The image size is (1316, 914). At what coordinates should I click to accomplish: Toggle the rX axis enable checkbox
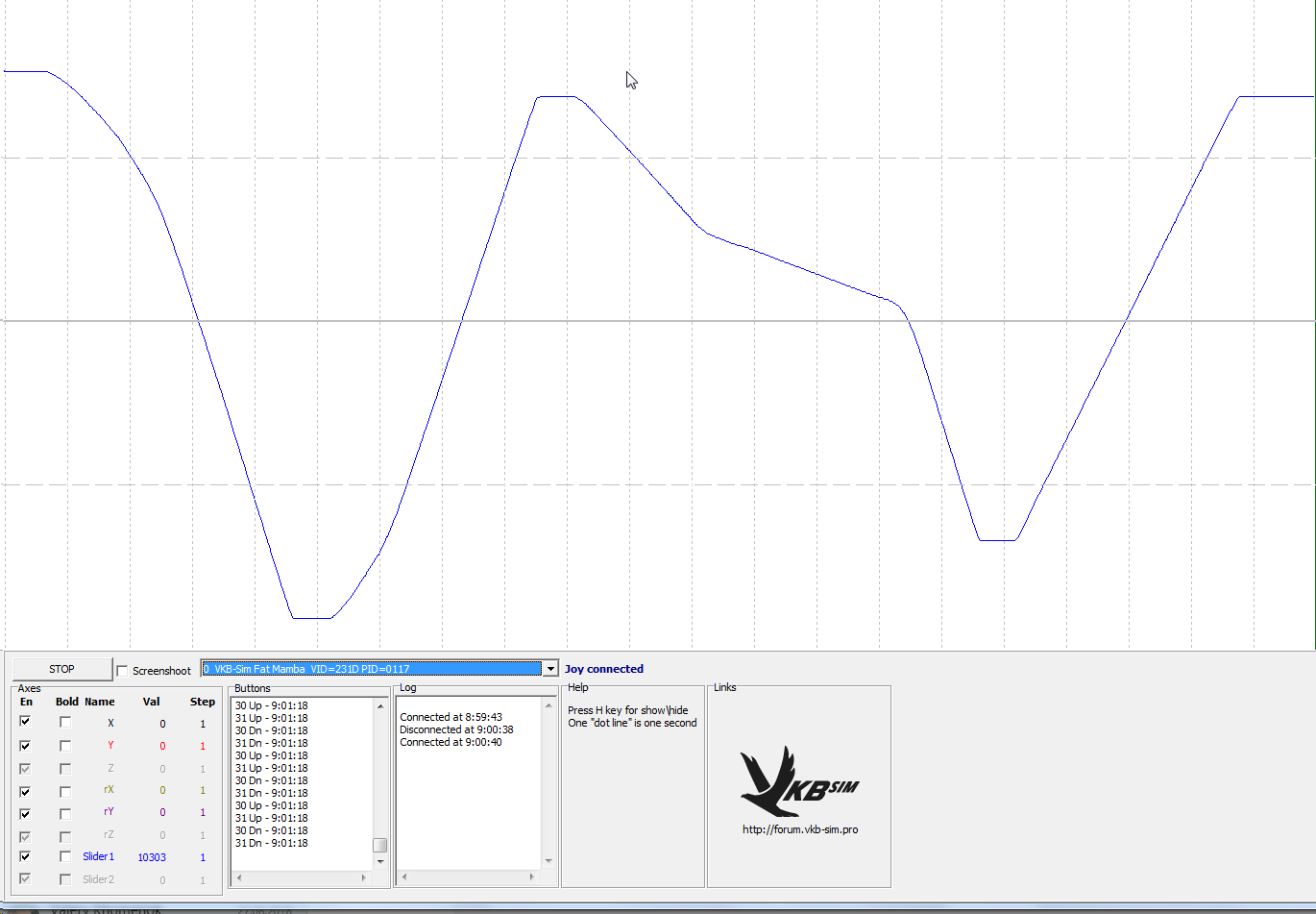click(x=25, y=791)
